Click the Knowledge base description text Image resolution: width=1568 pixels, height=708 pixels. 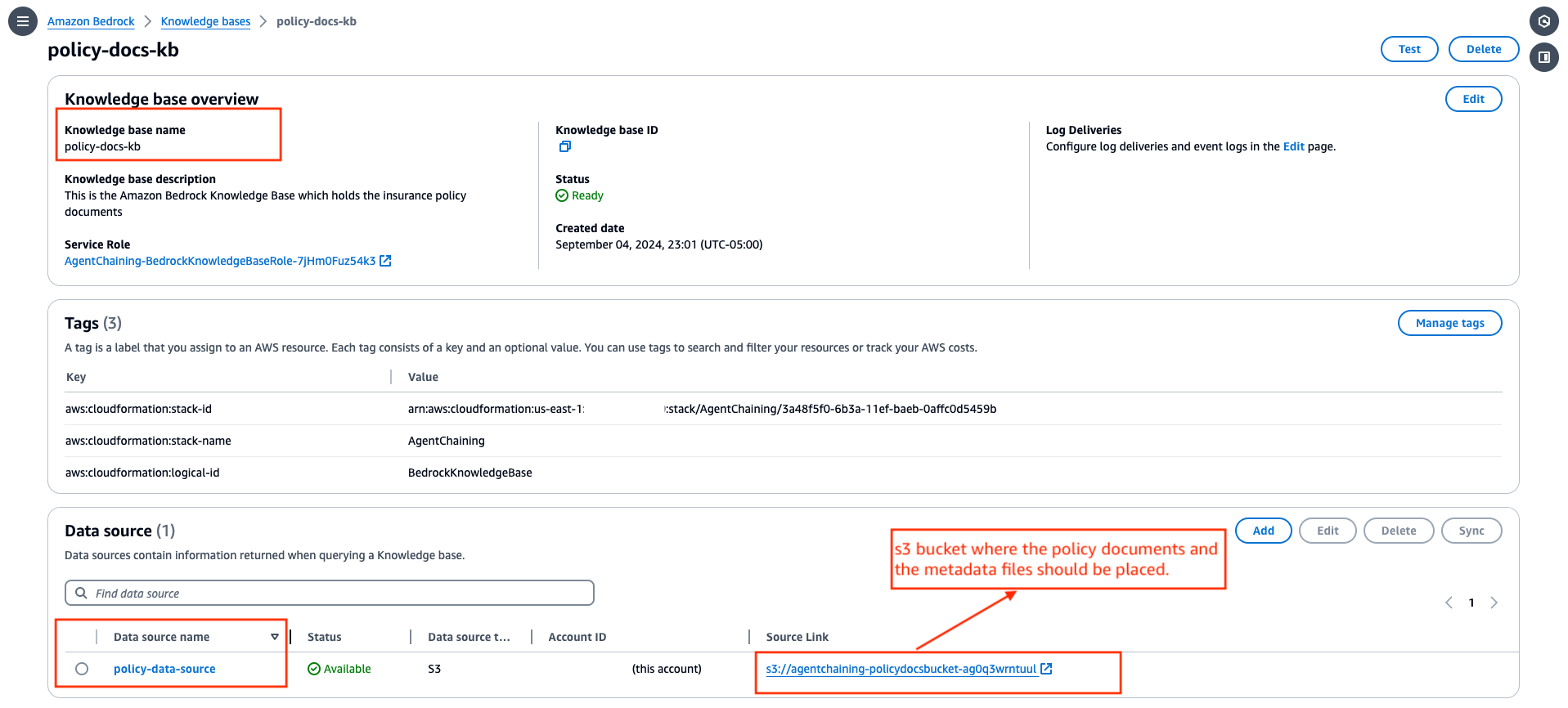(265, 204)
